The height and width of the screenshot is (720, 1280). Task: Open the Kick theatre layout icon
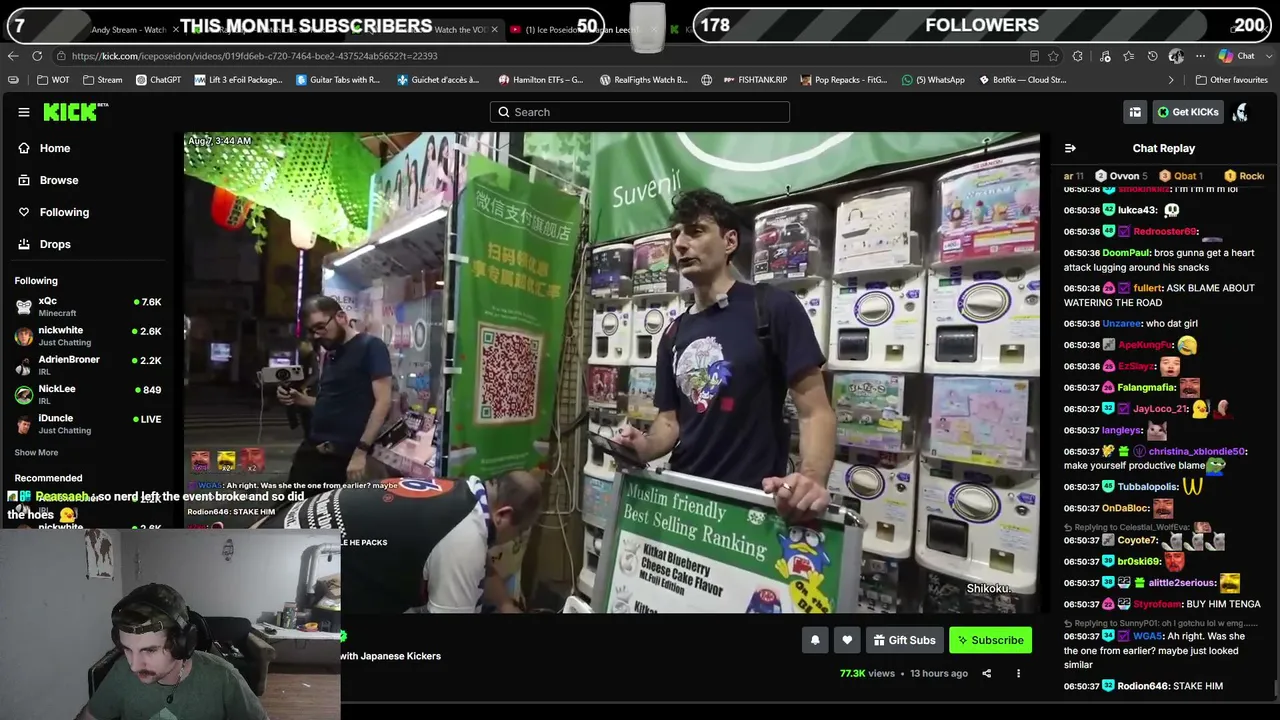click(1135, 112)
